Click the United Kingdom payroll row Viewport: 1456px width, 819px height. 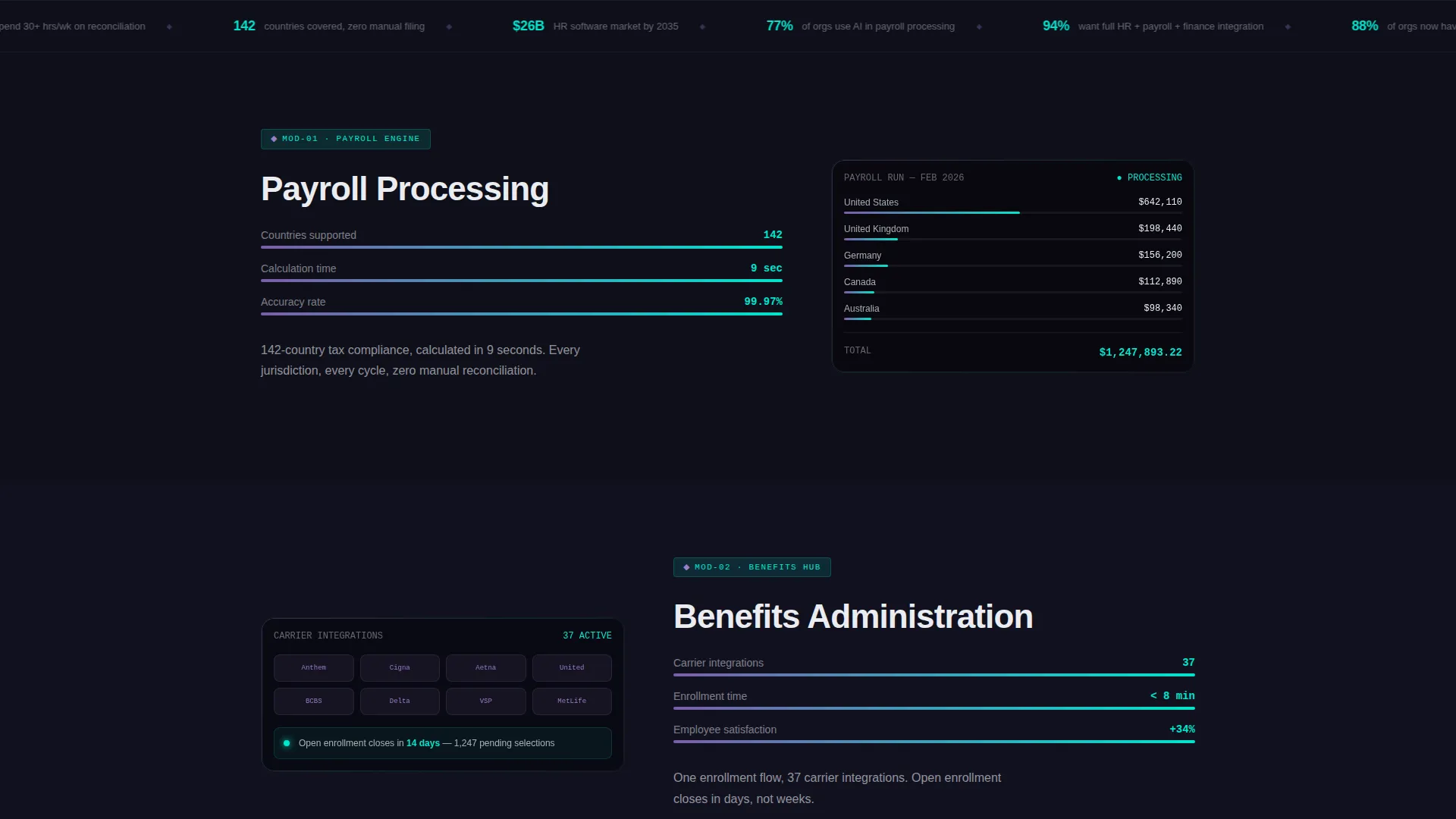coord(1013,231)
